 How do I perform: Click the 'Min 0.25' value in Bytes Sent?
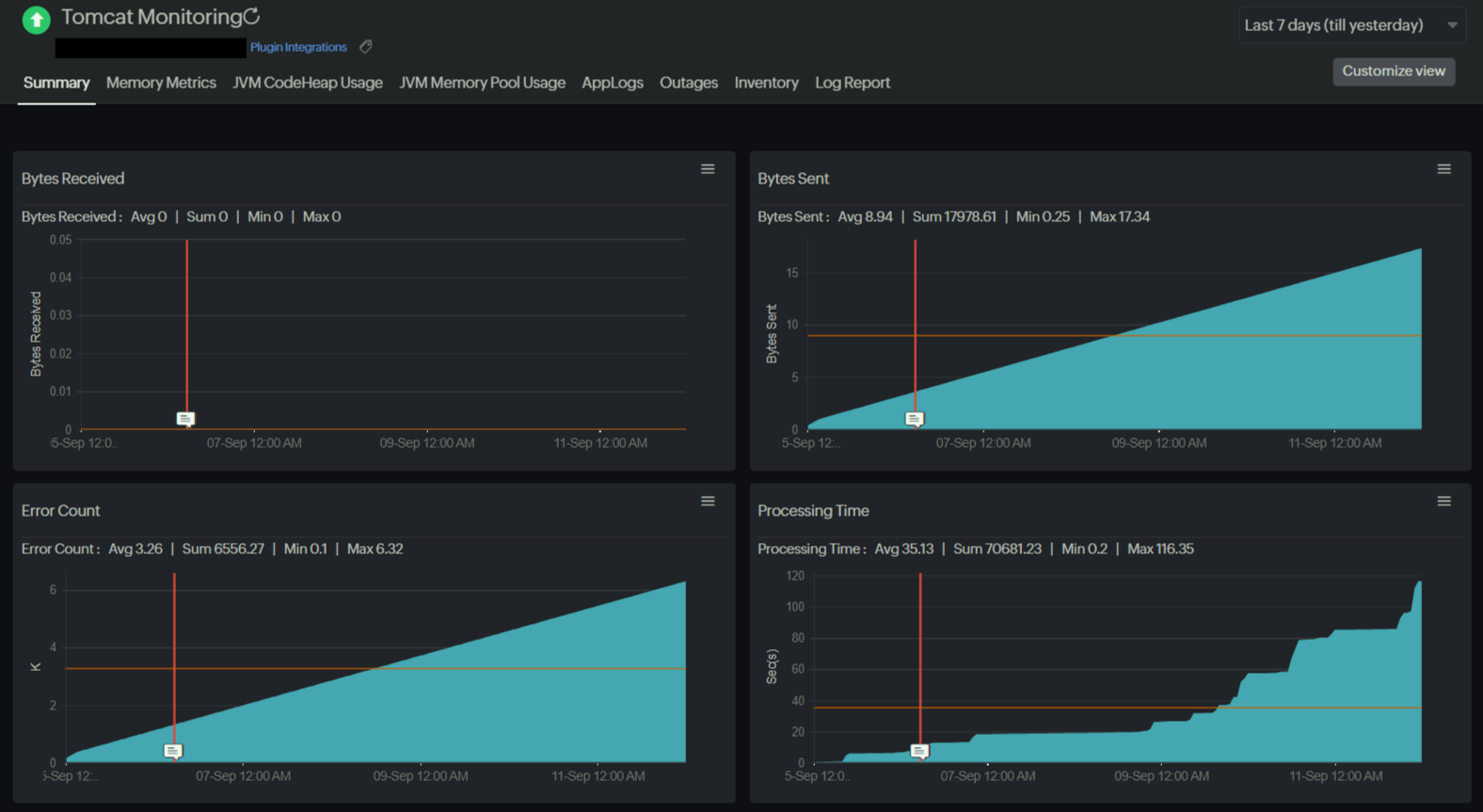[1043, 216]
